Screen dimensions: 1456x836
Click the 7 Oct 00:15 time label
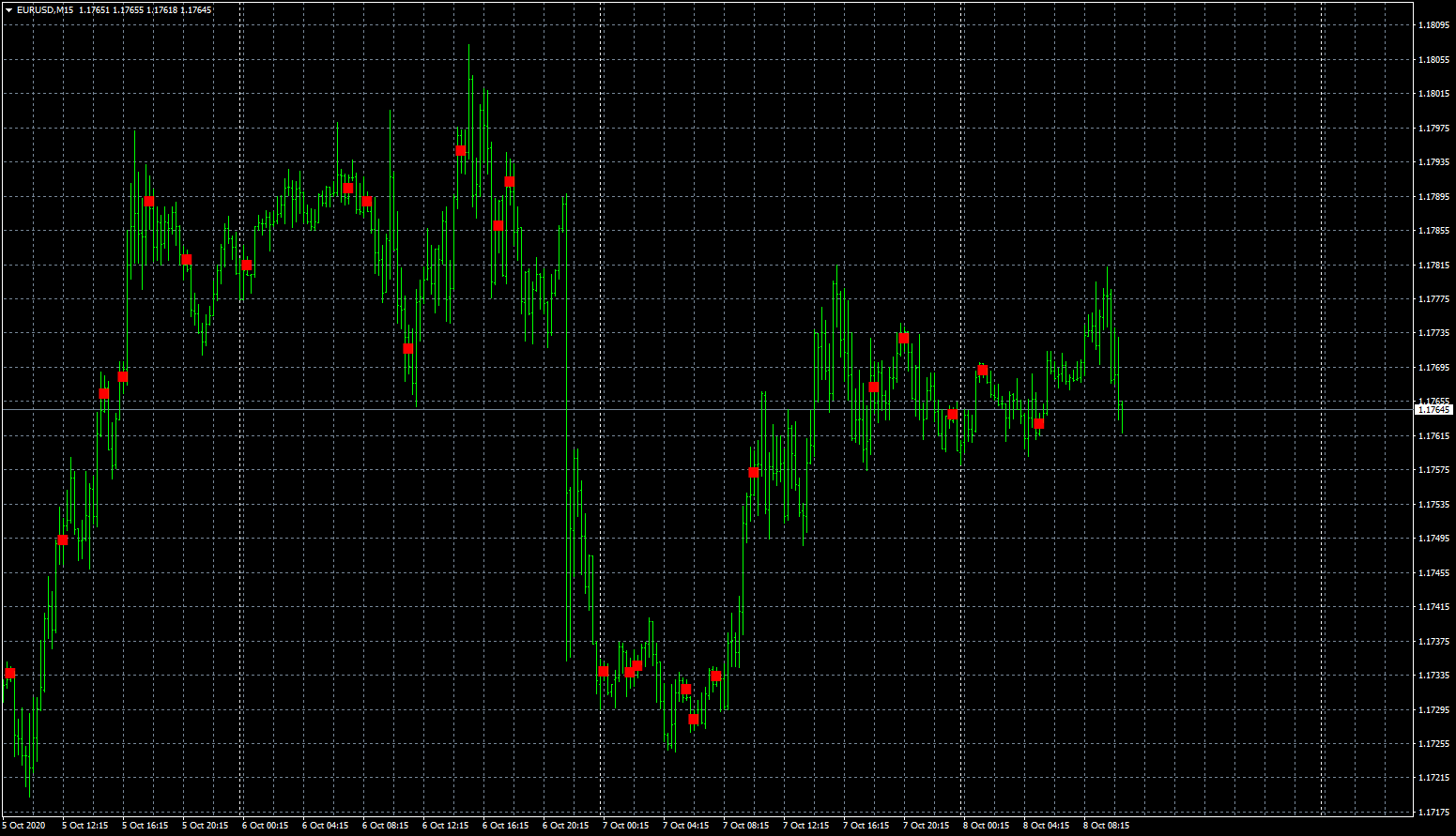pyautogui.click(x=626, y=826)
